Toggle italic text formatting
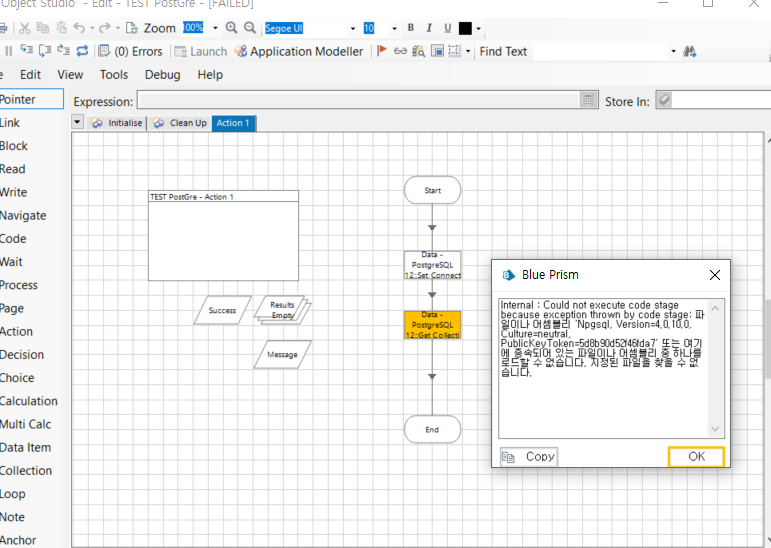Image resolution: width=771 pixels, height=548 pixels. pyautogui.click(x=429, y=28)
